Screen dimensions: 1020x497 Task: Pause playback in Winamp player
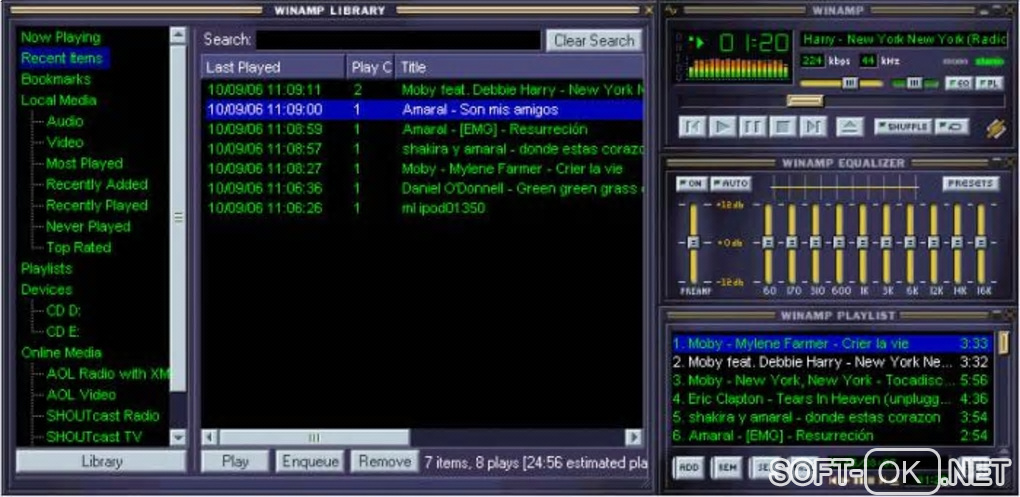752,126
